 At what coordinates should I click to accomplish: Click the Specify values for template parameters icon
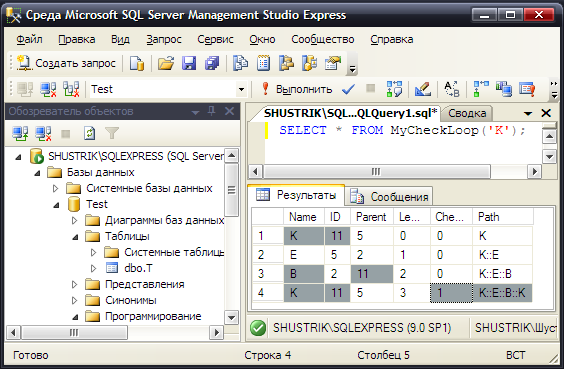pos(452,89)
